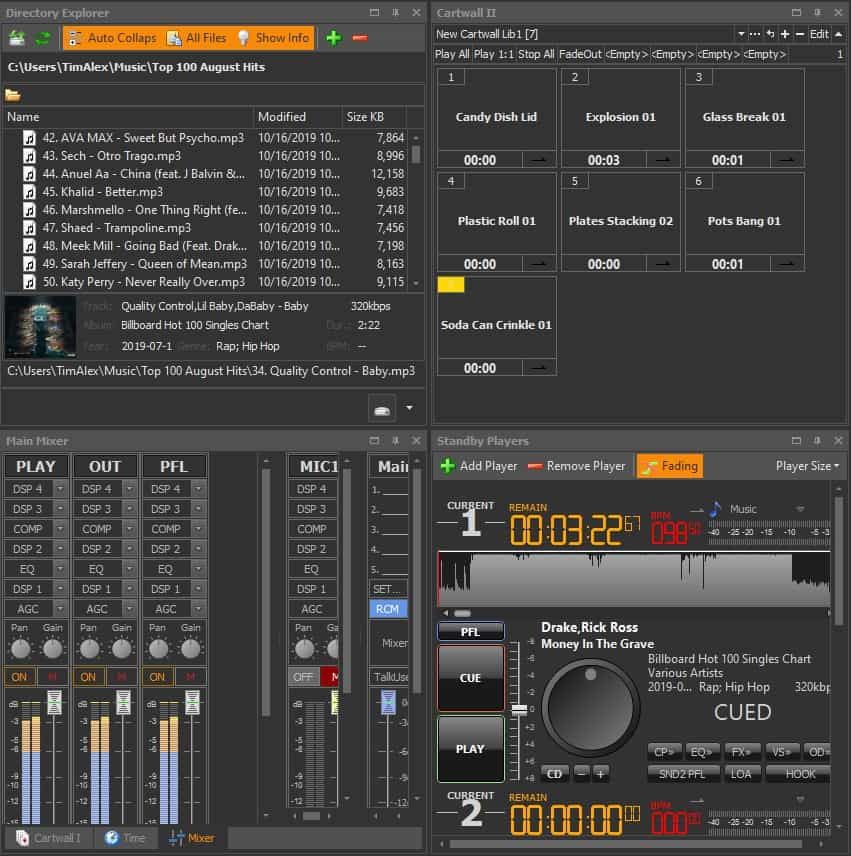Click the Add Player green plus icon
The width and height of the screenshot is (851, 856).
coord(447,465)
